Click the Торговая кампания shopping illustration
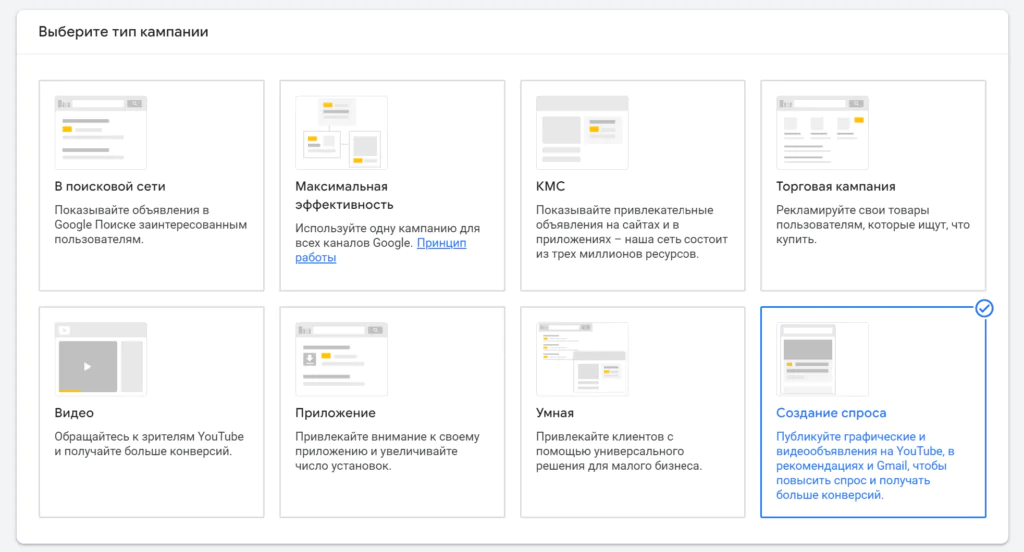The image size is (1024, 552). tap(822, 132)
